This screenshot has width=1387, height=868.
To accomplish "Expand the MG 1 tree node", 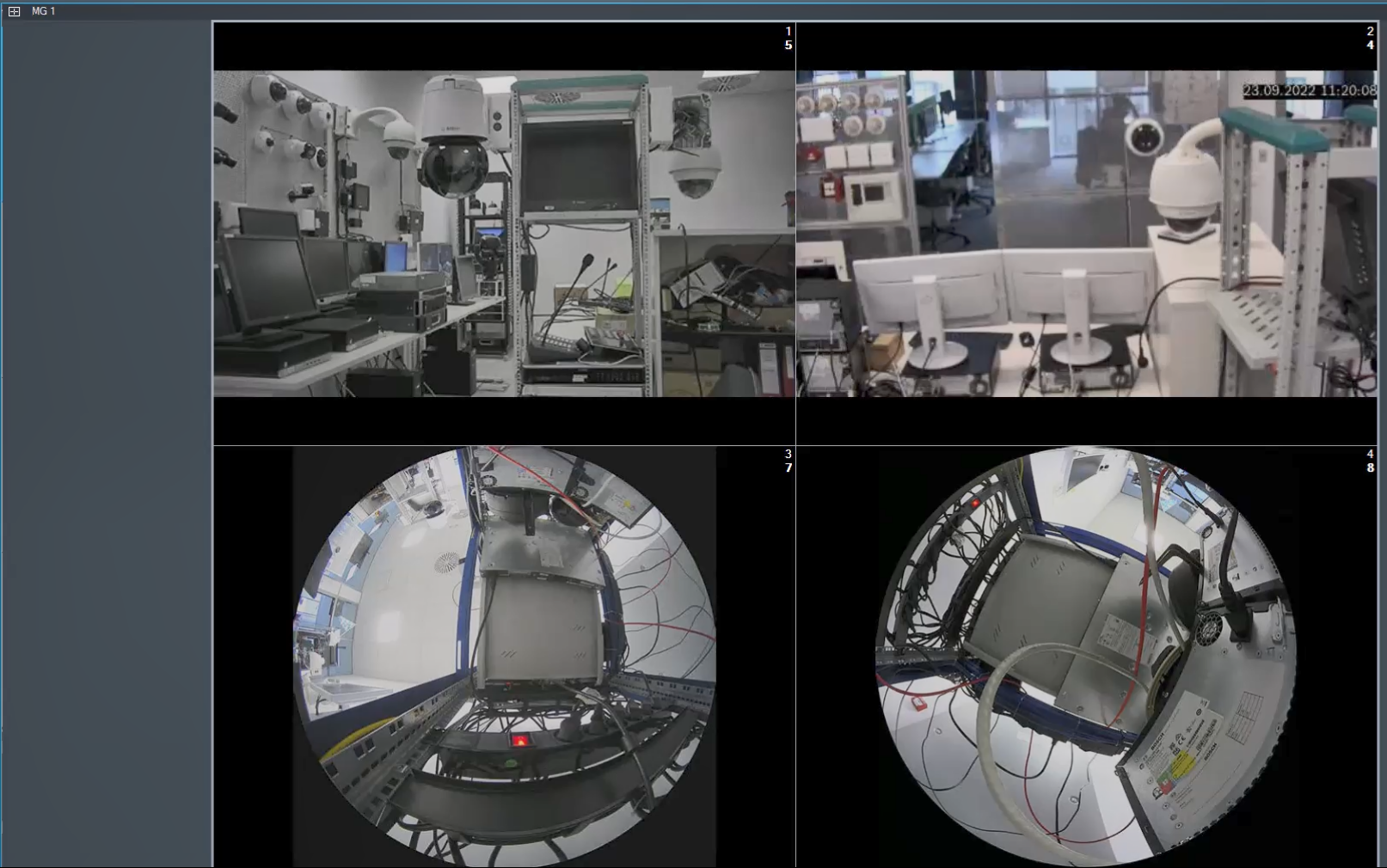I will pos(14,11).
